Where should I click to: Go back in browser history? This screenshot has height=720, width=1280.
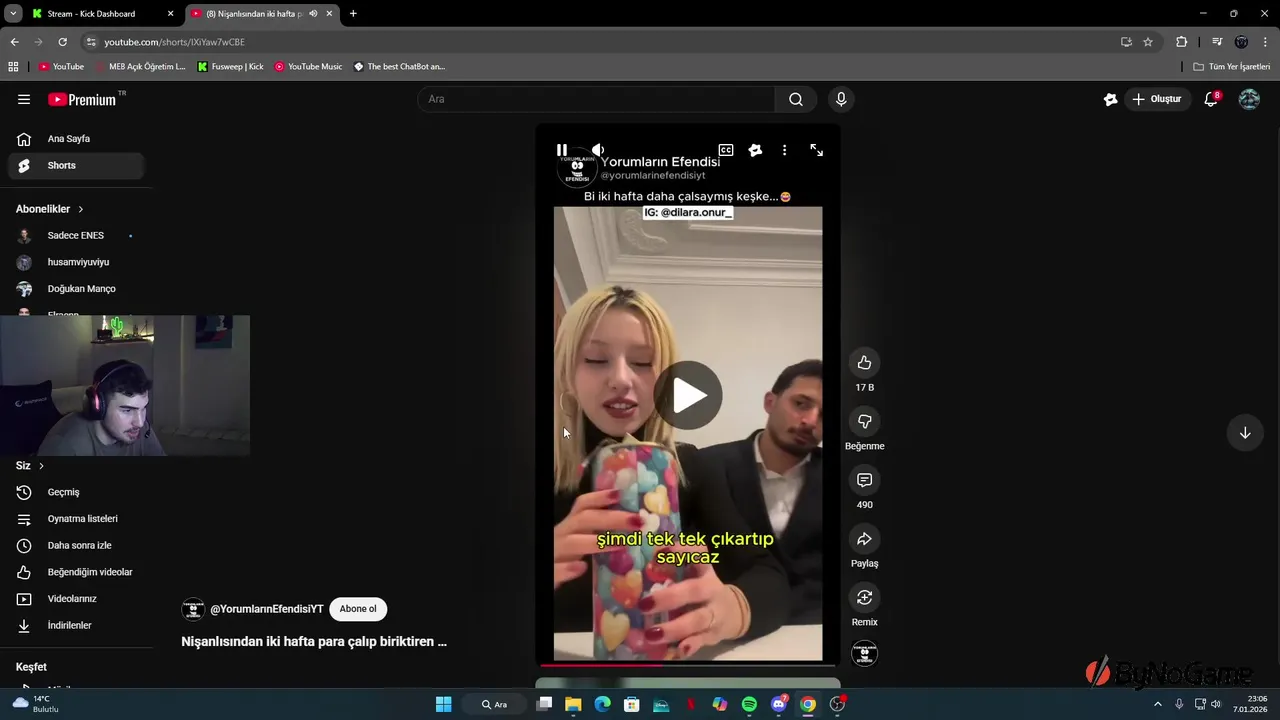coord(14,42)
